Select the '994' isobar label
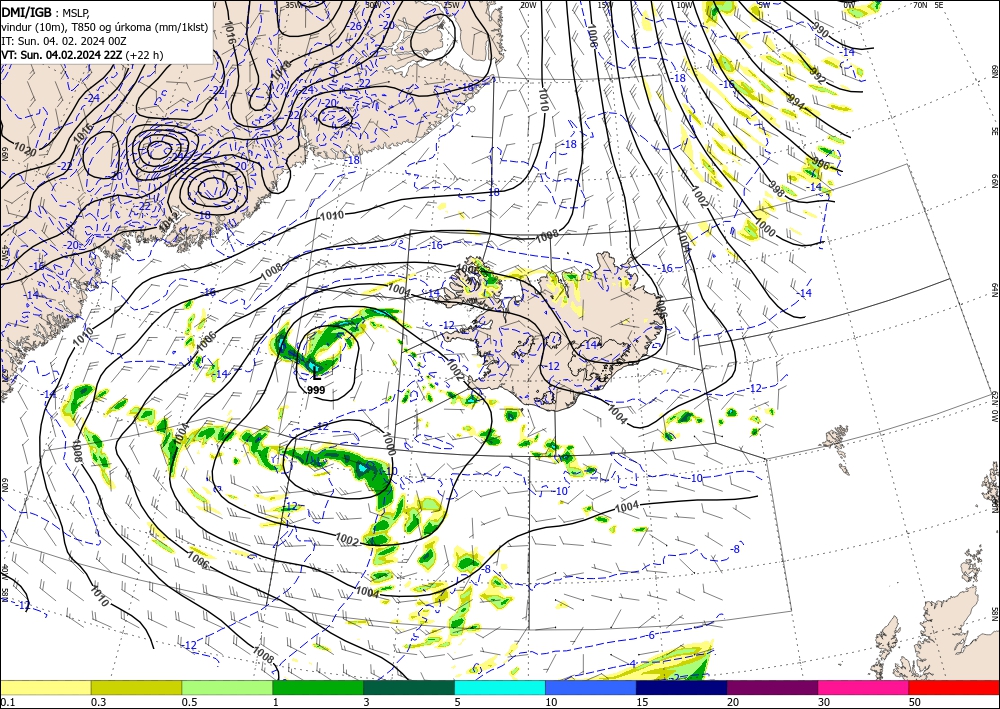 click(x=796, y=101)
